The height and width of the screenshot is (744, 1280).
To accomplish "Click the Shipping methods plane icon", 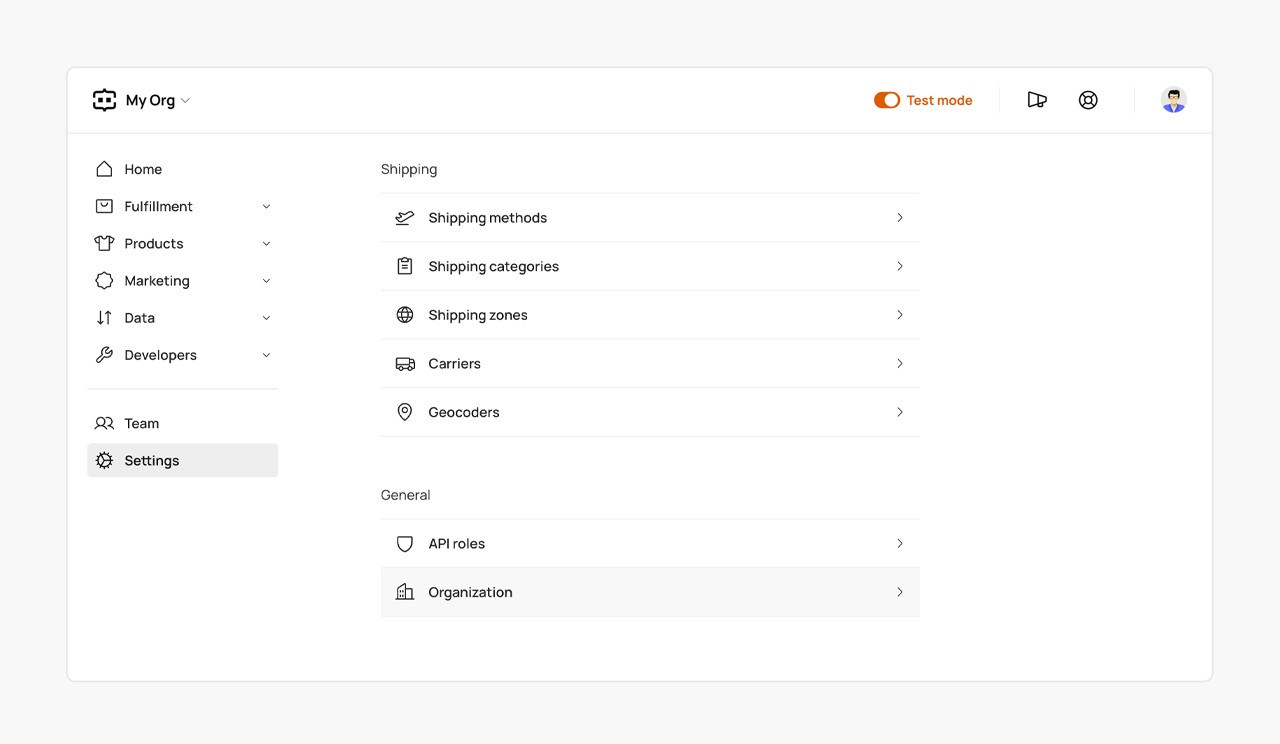I will (x=405, y=218).
